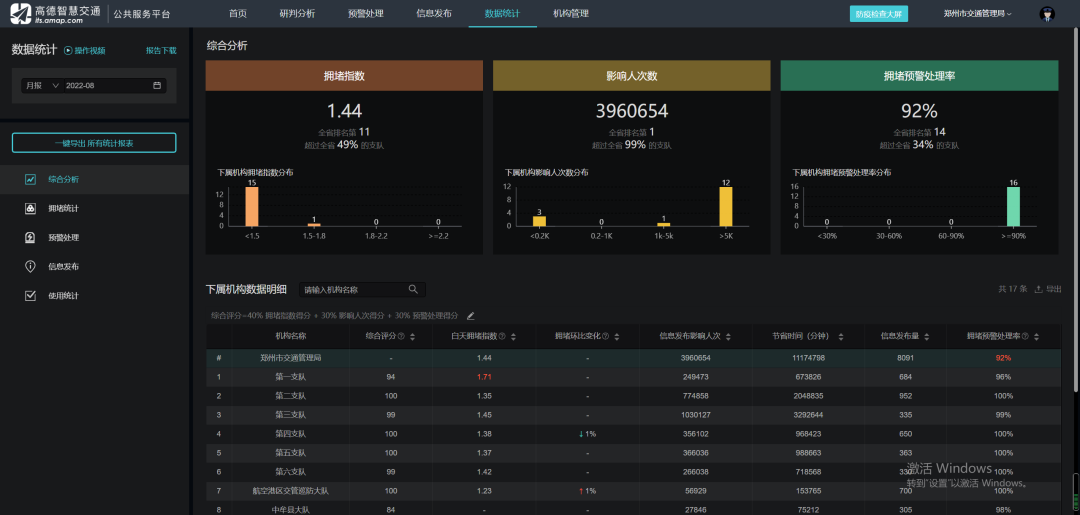1080x515 pixels.
Task: Sort table by 白天拥堵指数 column
Action: click(x=511, y=337)
